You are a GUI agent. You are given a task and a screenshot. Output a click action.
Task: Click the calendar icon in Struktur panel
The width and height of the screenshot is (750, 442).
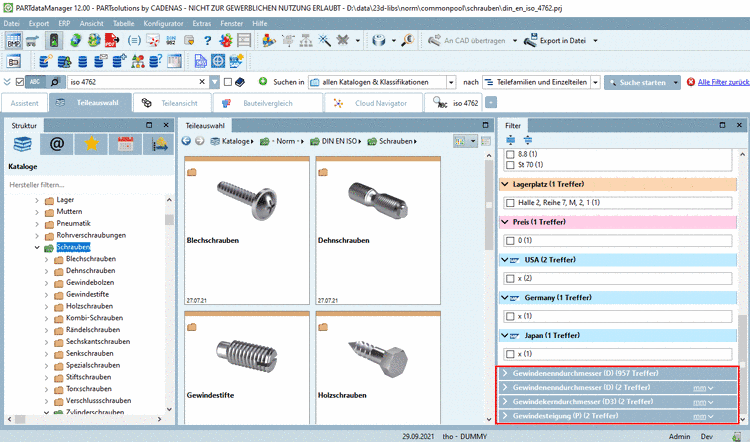(x=126, y=144)
